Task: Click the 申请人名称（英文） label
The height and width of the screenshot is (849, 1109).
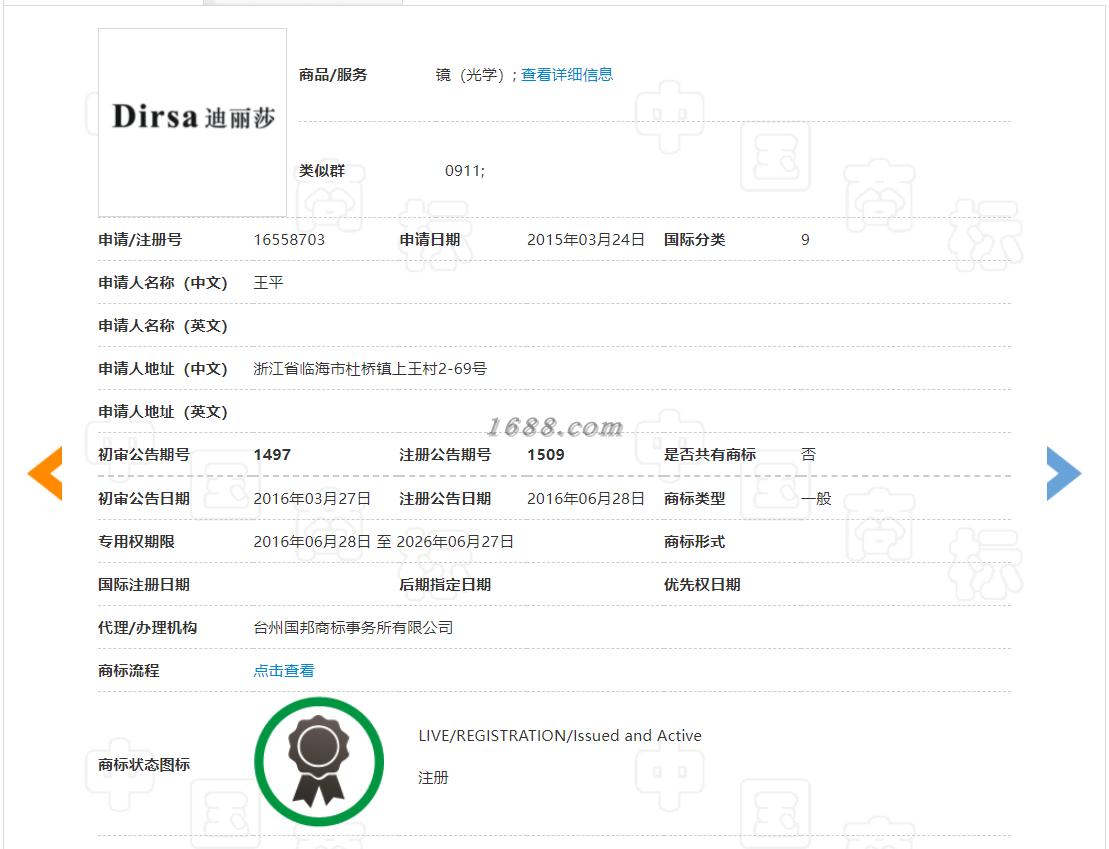Action: (x=163, y=326)
